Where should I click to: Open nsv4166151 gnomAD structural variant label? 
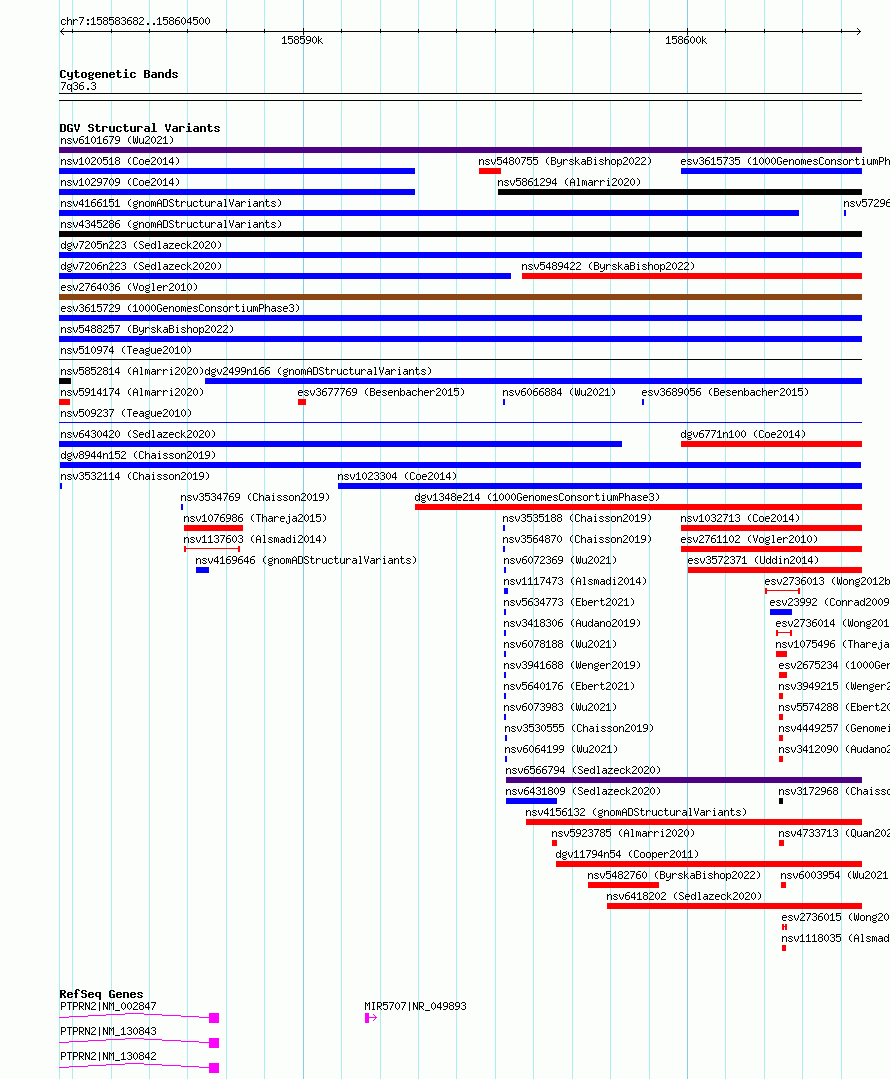171,203
